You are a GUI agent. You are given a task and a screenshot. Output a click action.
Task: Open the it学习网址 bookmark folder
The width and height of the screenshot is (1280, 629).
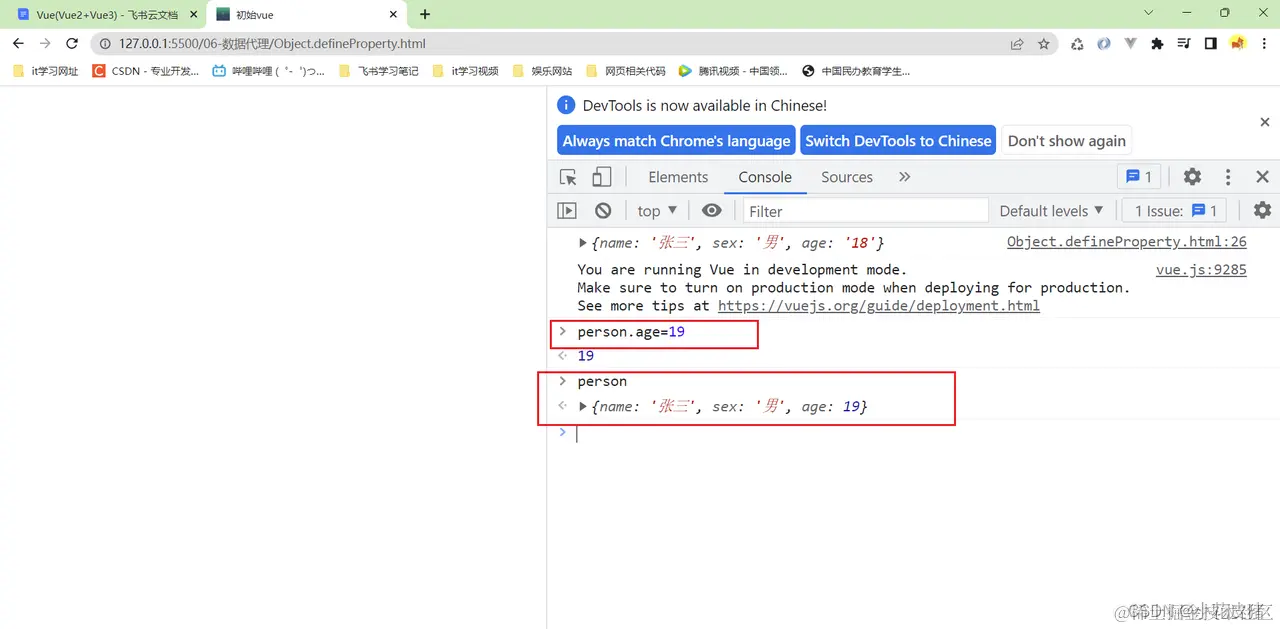pos(46,71)
